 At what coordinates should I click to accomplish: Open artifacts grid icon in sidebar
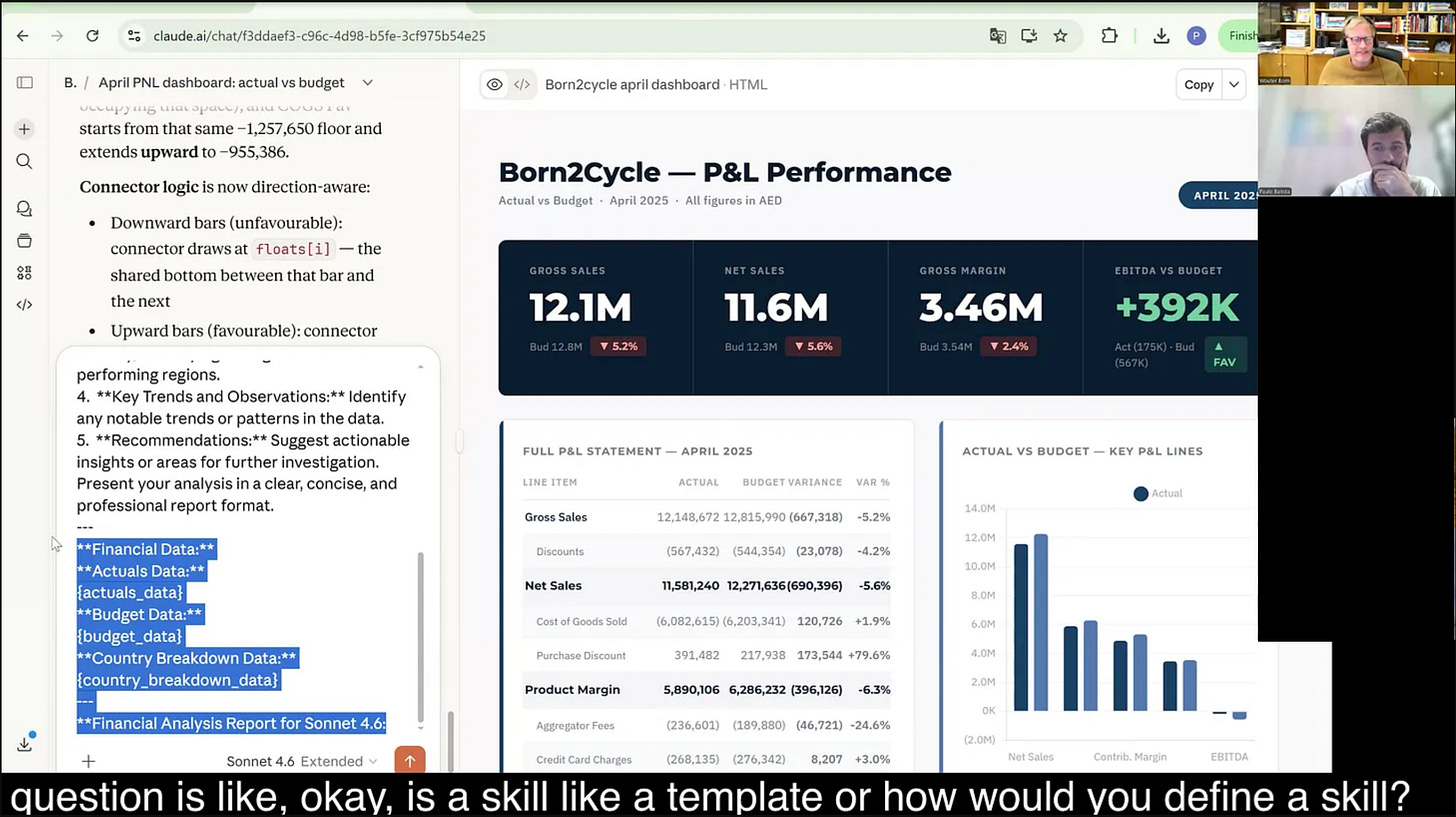pos(24,273)
